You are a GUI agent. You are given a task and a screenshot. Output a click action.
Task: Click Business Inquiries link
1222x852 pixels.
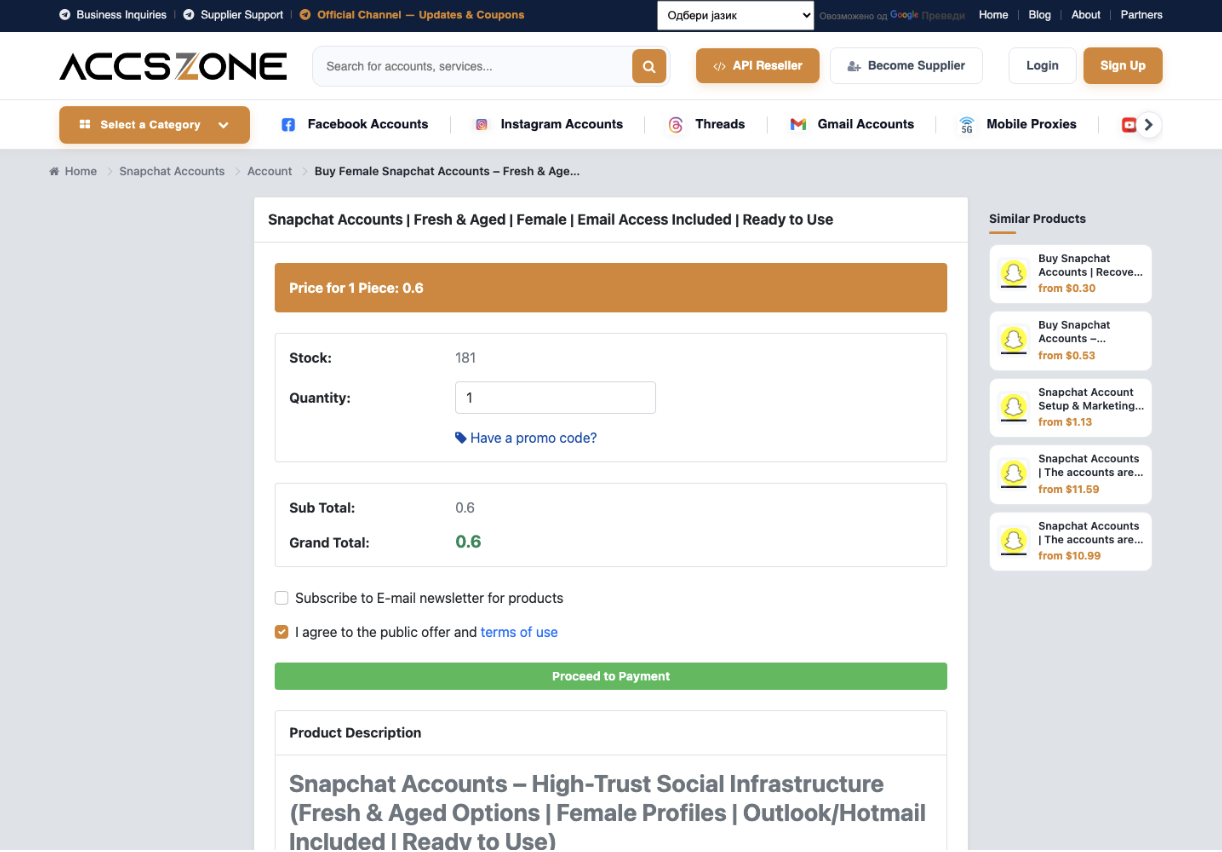113,15
